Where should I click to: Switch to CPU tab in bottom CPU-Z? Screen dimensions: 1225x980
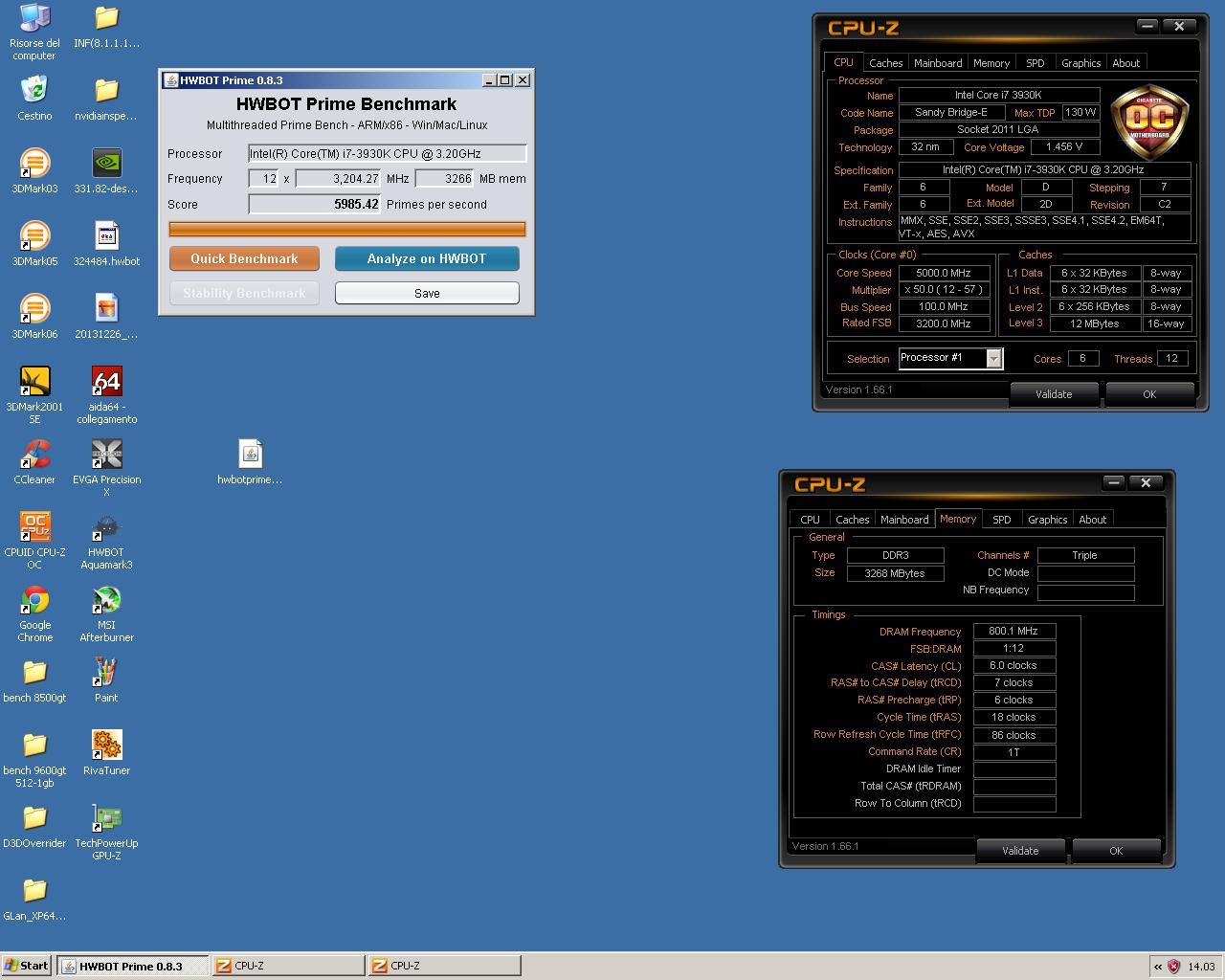810,520
